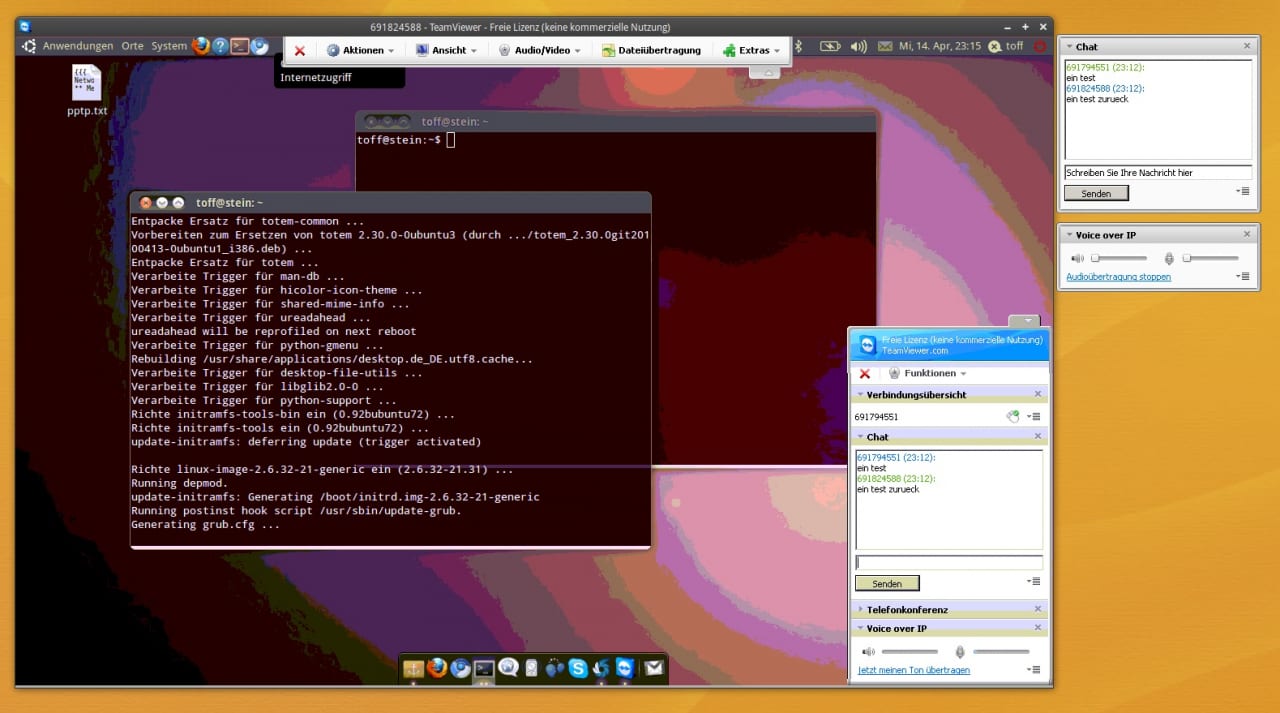Click the date and time Mi, 14. Apr, 23:15
The image size is (1280, 713).
pyautogui.click(x=940, y=46)
